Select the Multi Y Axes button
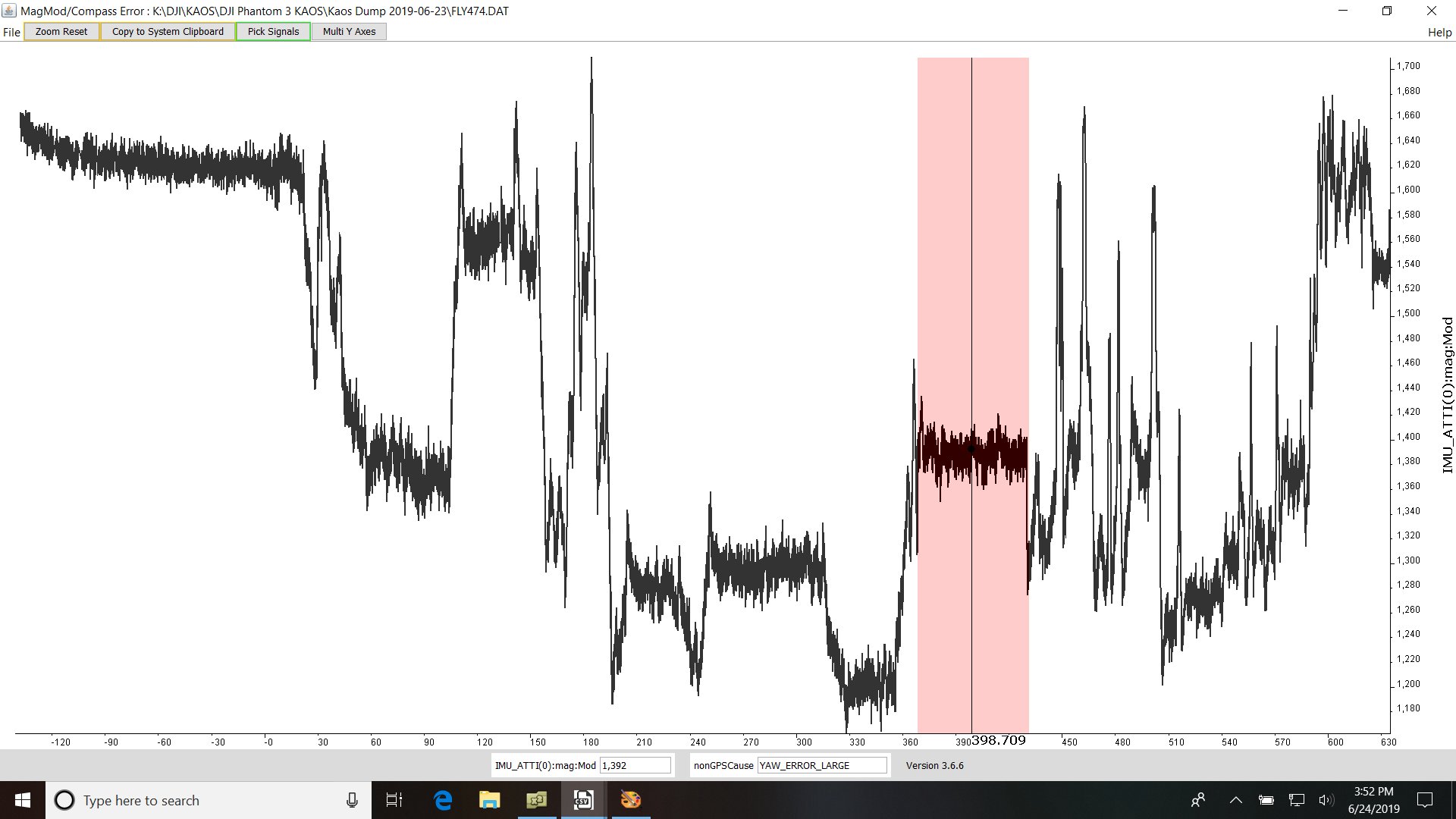The image size is (1456, 819). (349, 32)
